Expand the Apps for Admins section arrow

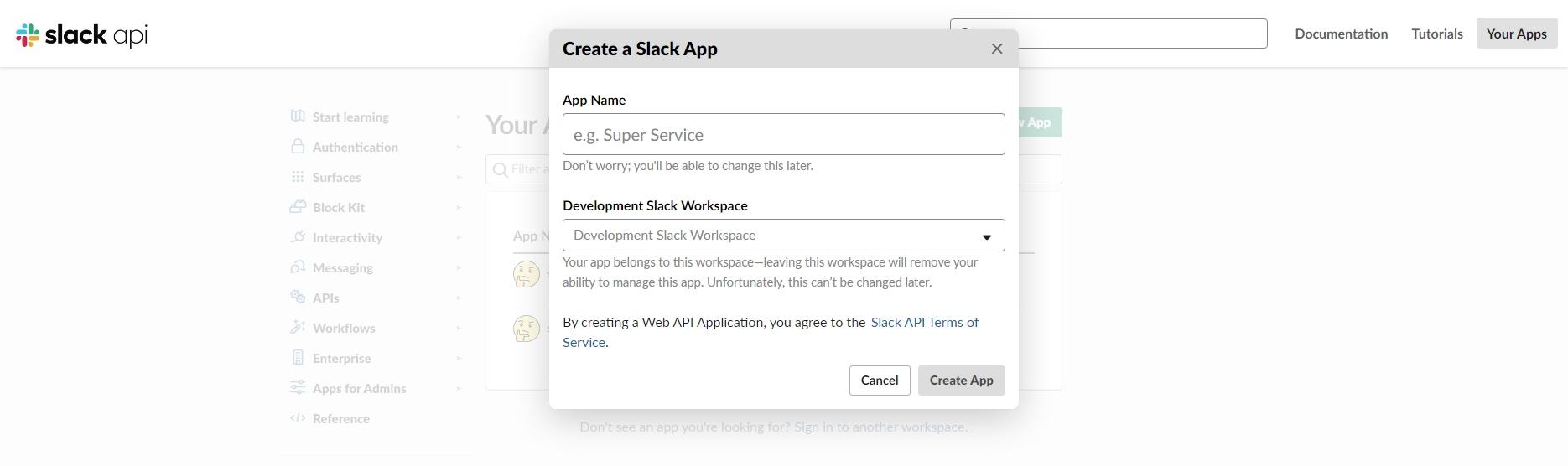click(459, 389)
